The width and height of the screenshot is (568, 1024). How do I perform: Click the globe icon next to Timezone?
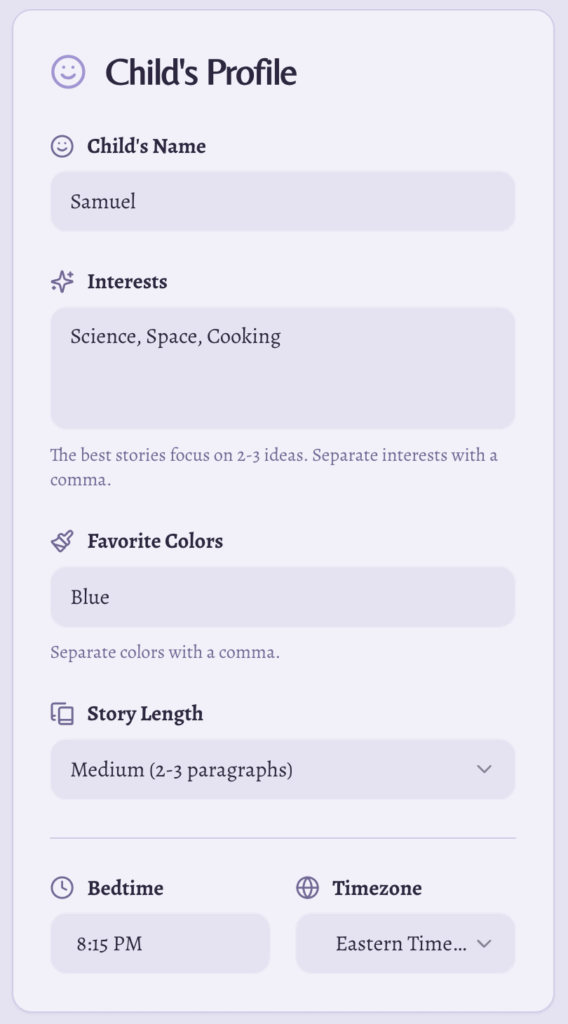pyautogui.click(x=308, y=888)
